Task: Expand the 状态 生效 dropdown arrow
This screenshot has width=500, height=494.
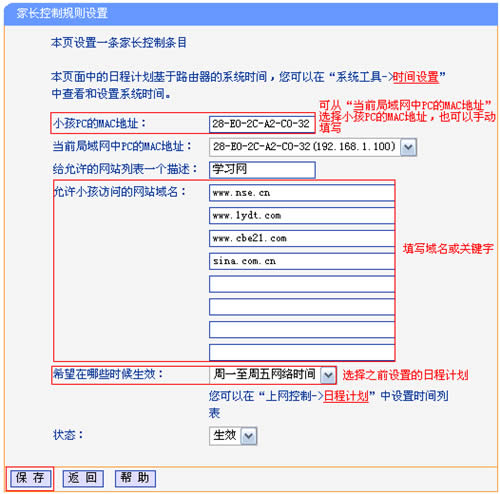Action: 249,436
